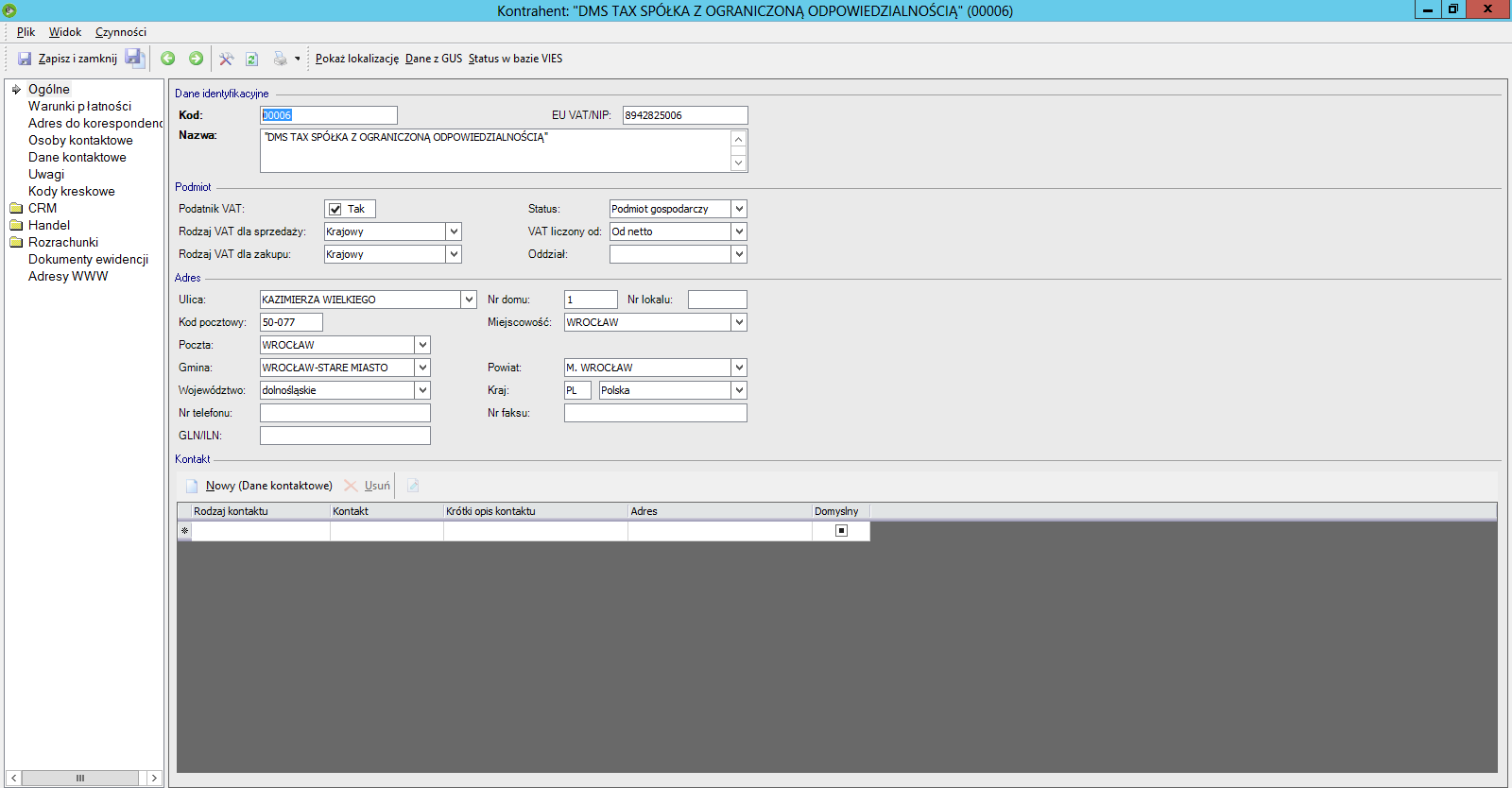Select Uwagi tree item
Image resolution: width=1512 pixels, height=788 pixels.
(46, 174)
